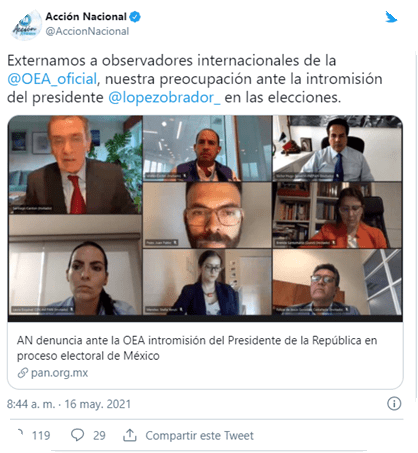
Task: Click the chain link icon by pan.org.mx
Action: coord(22,373)
